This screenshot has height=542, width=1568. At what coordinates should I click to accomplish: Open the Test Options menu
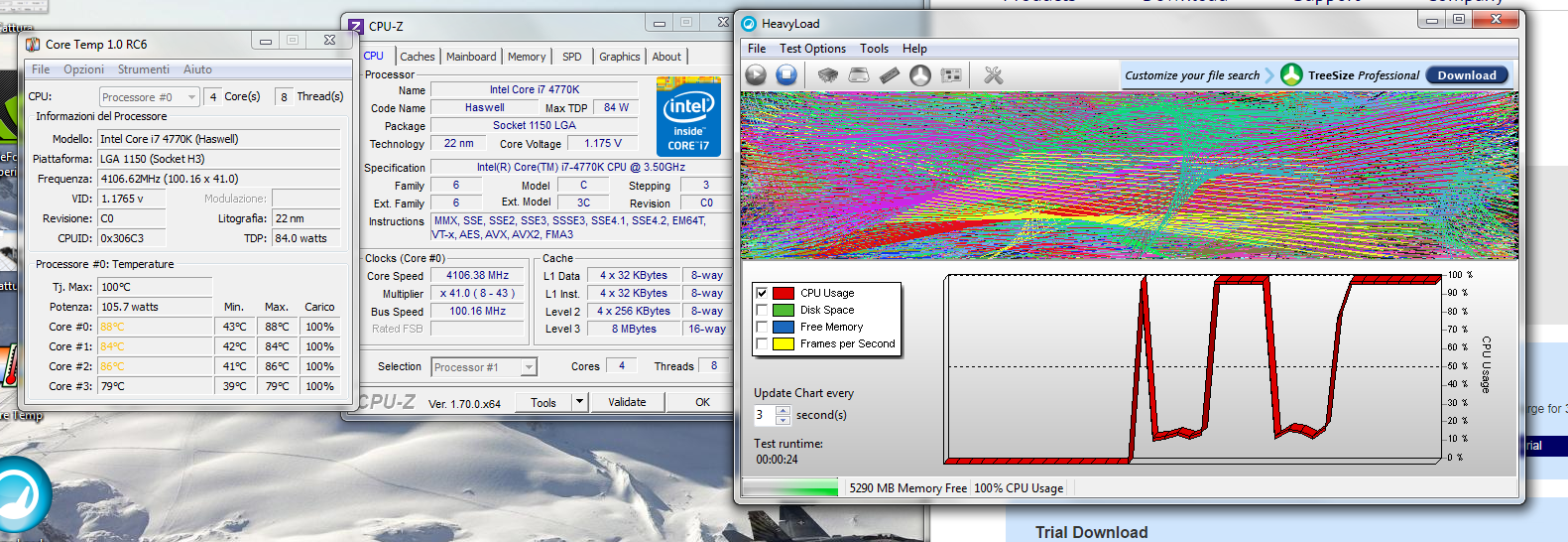[x=812, y=49]
